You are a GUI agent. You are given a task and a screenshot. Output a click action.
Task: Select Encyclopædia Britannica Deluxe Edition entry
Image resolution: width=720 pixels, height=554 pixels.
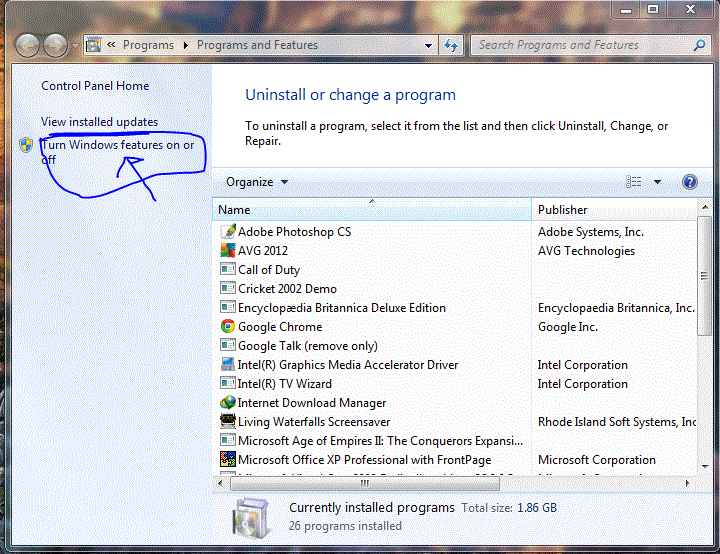point(342,308)
